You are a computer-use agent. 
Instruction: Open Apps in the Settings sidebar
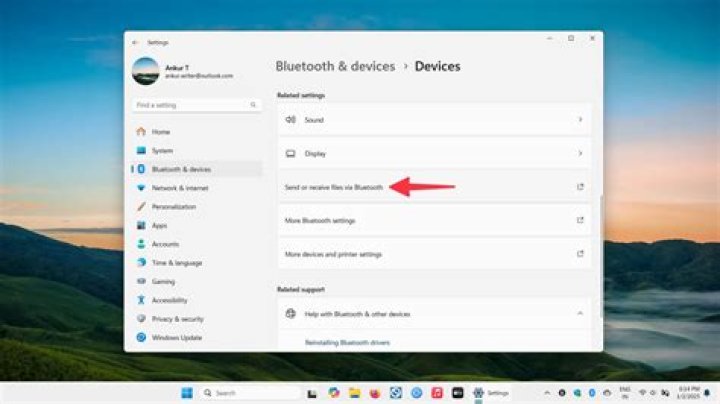197,225
